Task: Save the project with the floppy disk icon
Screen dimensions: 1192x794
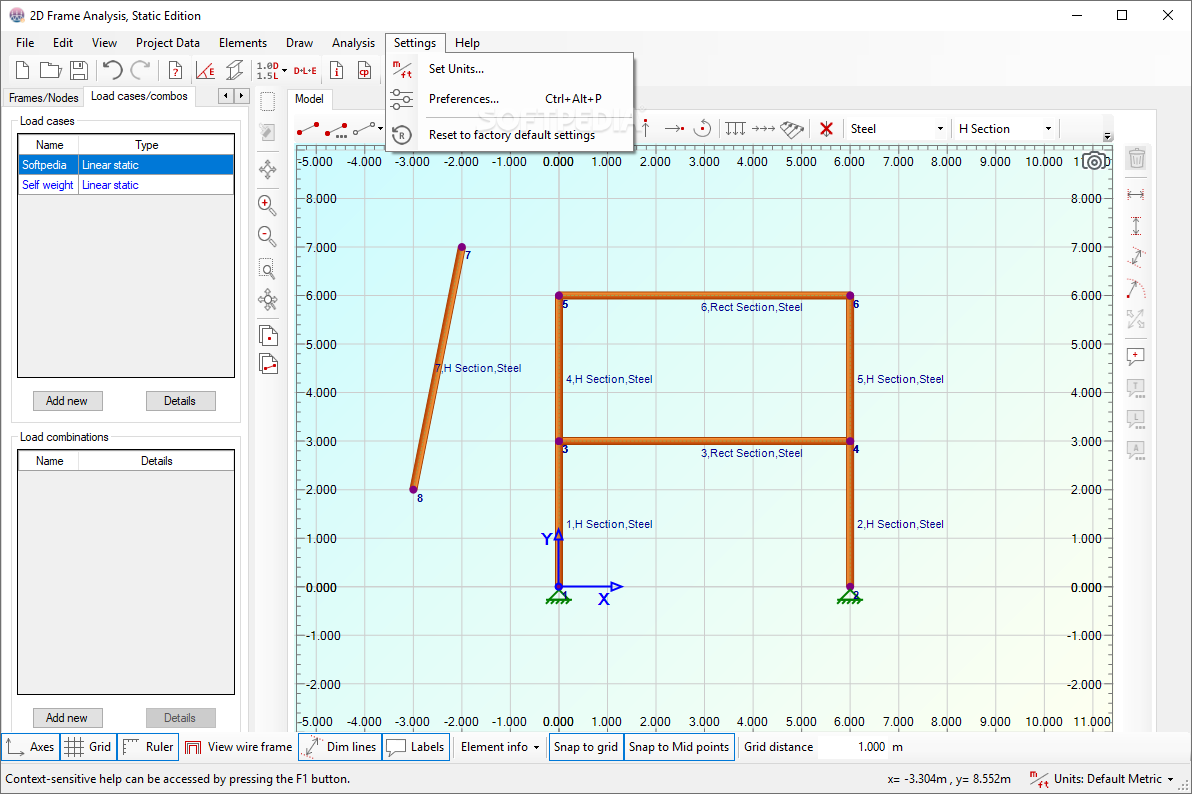Action: (78, 70)
